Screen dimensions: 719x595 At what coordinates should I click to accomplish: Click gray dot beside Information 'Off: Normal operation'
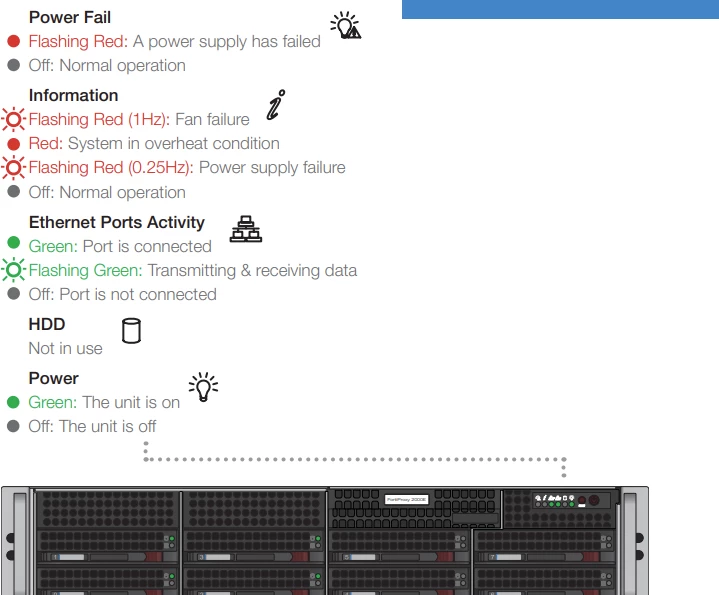pyautogui.click(x=14, y=191)
